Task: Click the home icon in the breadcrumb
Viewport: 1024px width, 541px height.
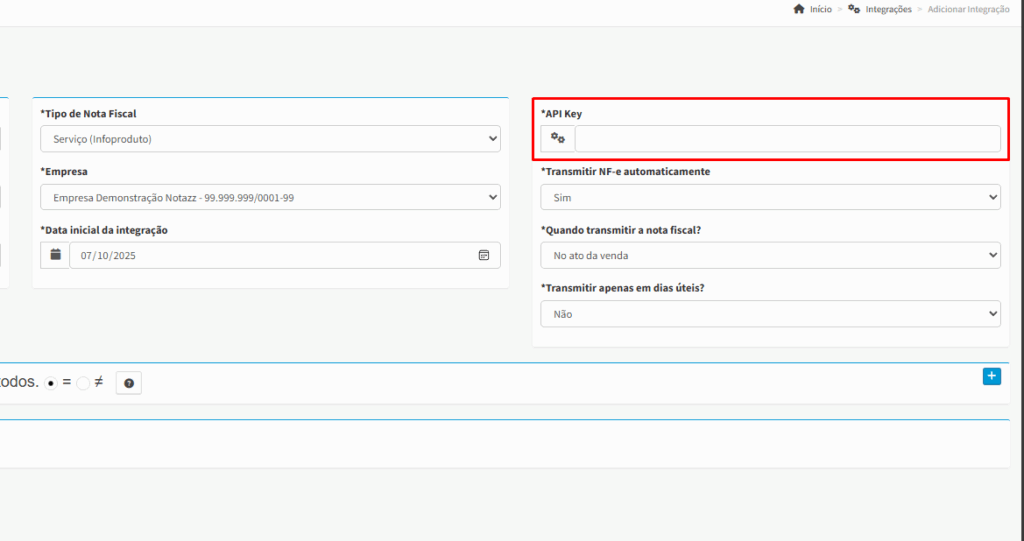Action: coord(798,9)
